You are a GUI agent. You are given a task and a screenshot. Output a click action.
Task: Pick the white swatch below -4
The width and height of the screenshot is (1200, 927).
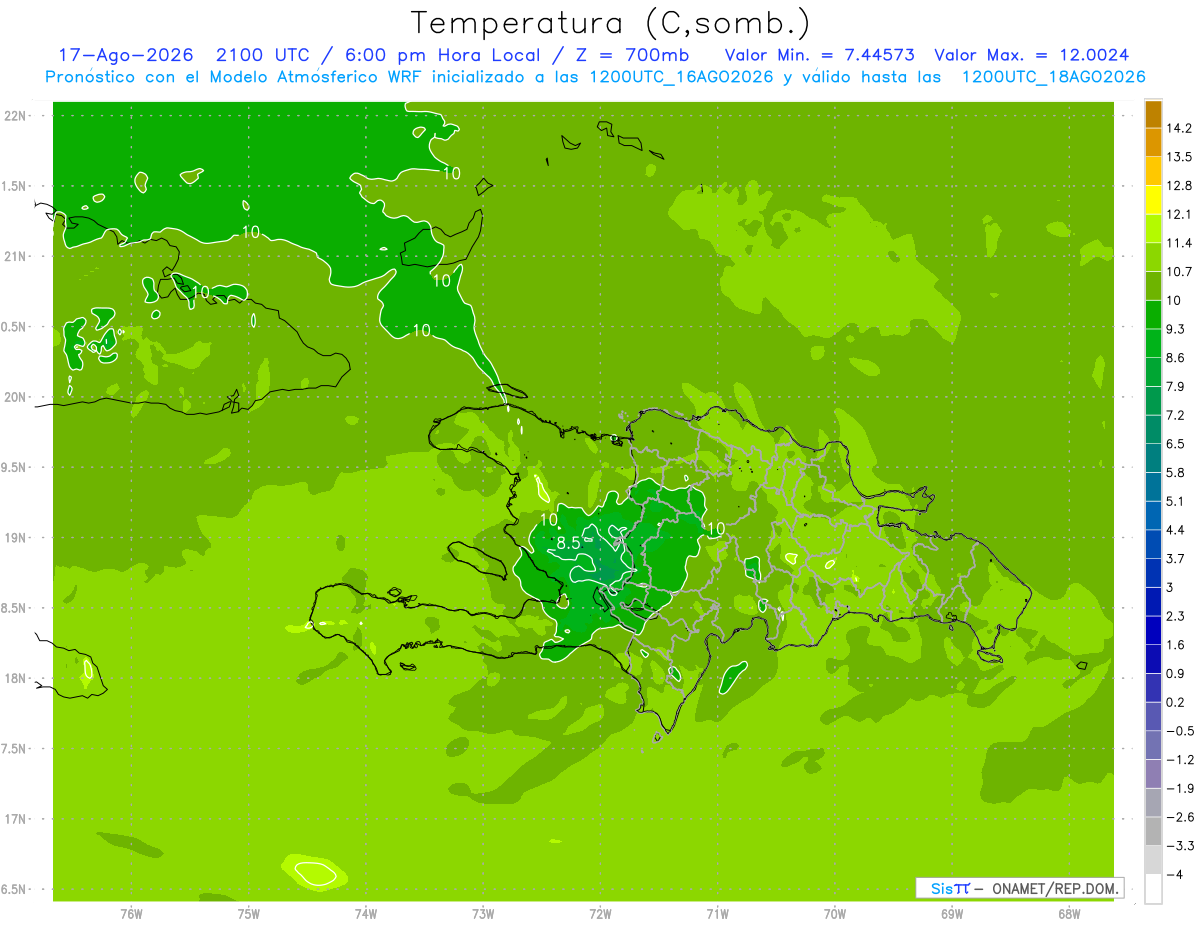[1154, 888]
